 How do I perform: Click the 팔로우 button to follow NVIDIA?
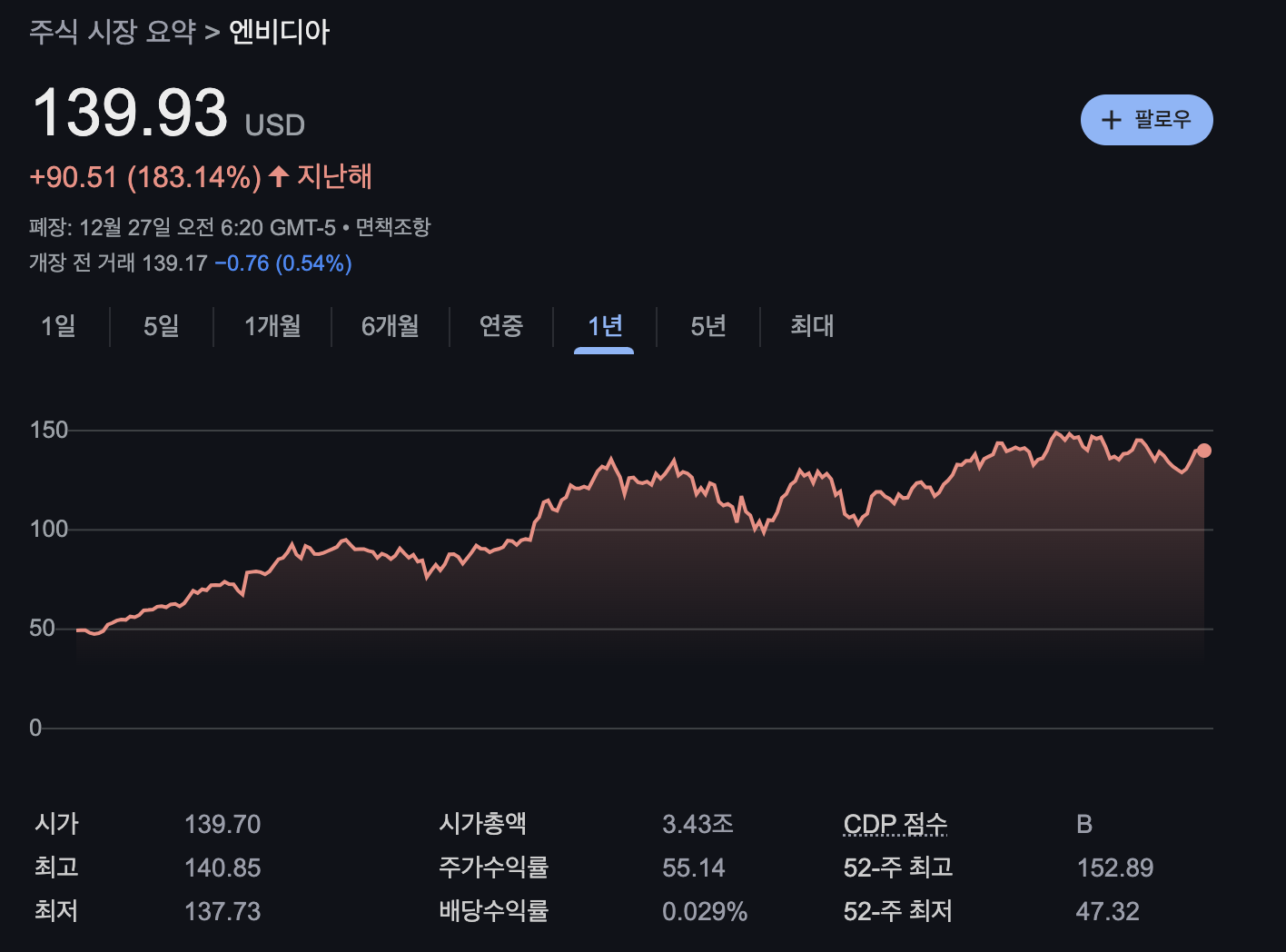click(1147, 119)
